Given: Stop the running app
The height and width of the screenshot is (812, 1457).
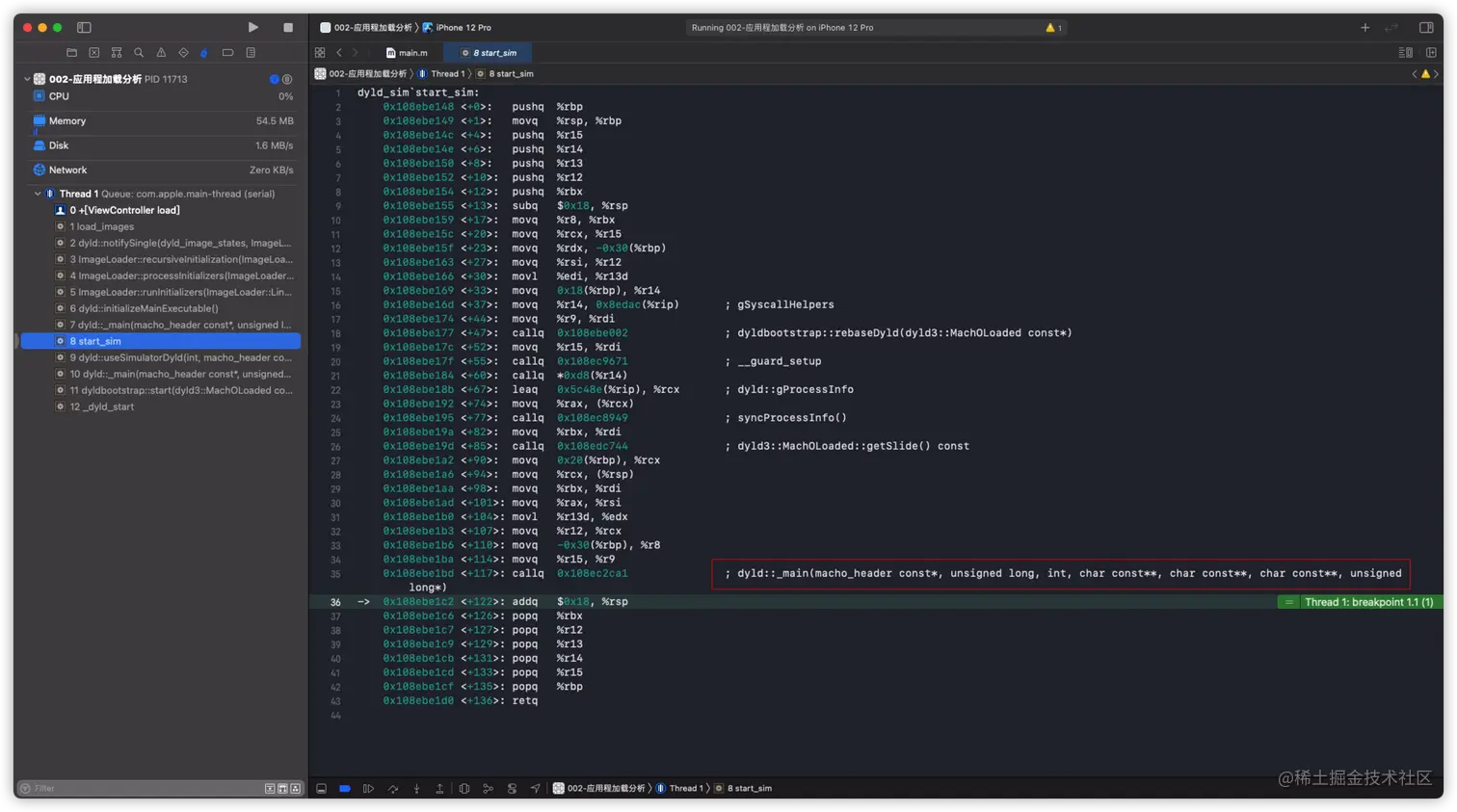Looking at the screenshot, I should click(288, 28).
